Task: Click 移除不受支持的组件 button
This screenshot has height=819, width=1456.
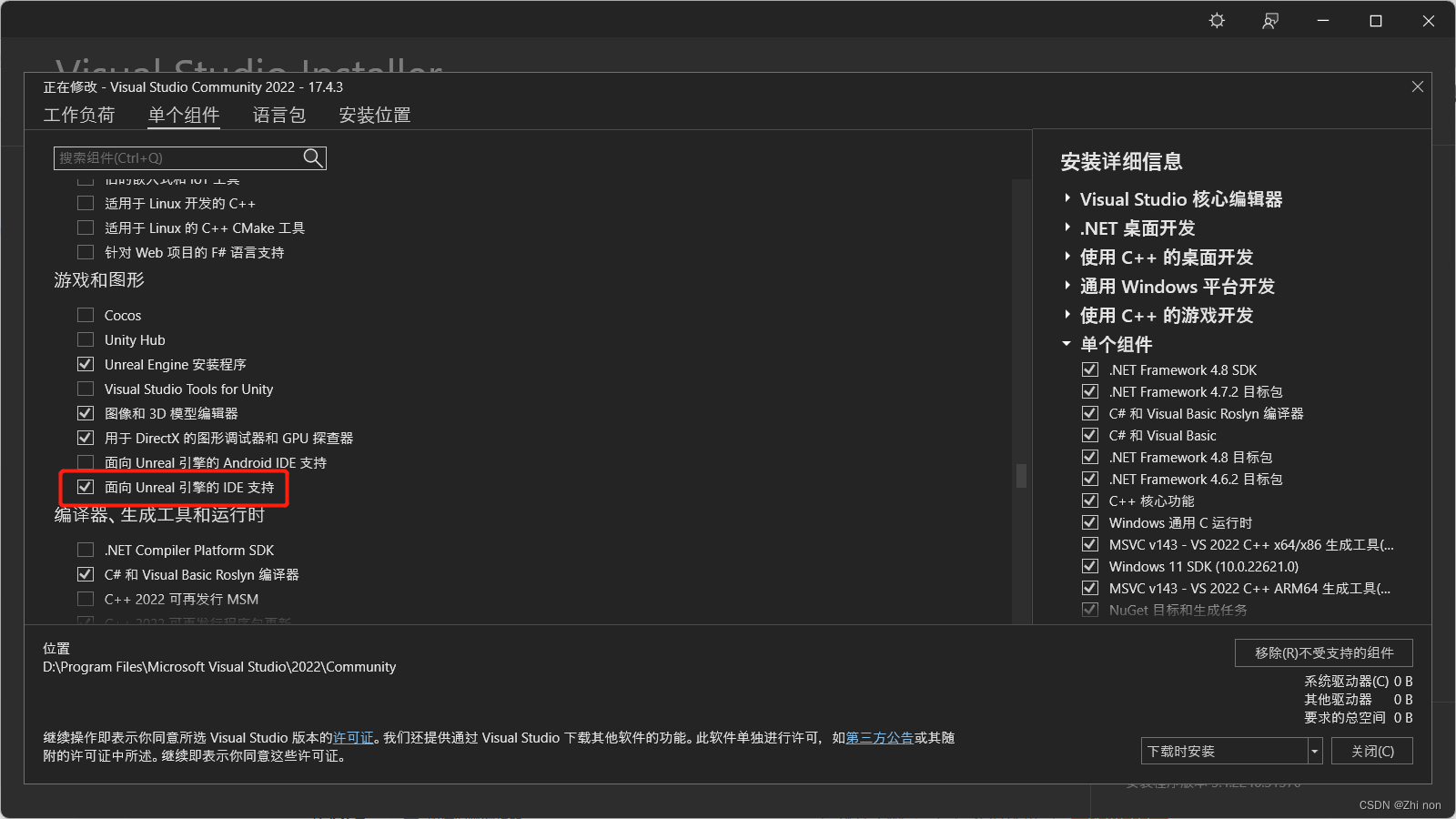Action: coord(1324,652)
